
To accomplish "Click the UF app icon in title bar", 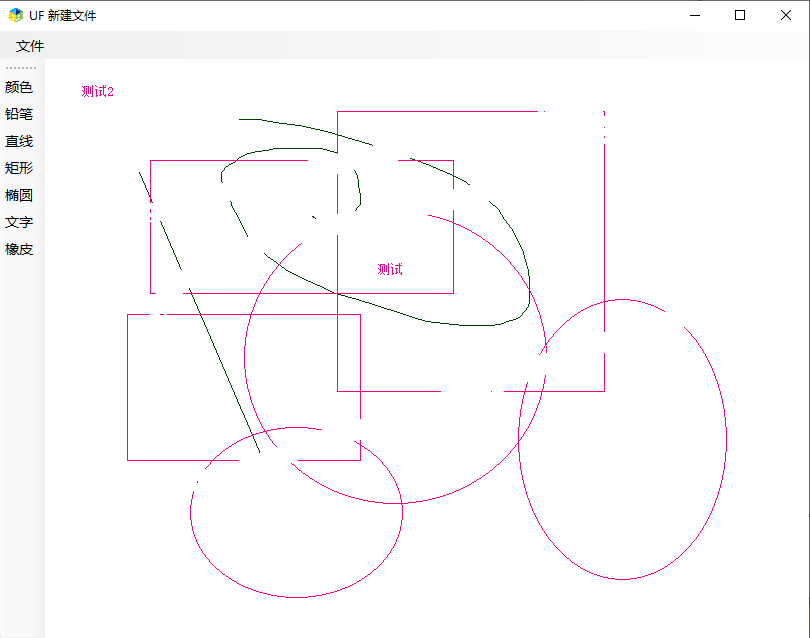I will click(16, 15).
